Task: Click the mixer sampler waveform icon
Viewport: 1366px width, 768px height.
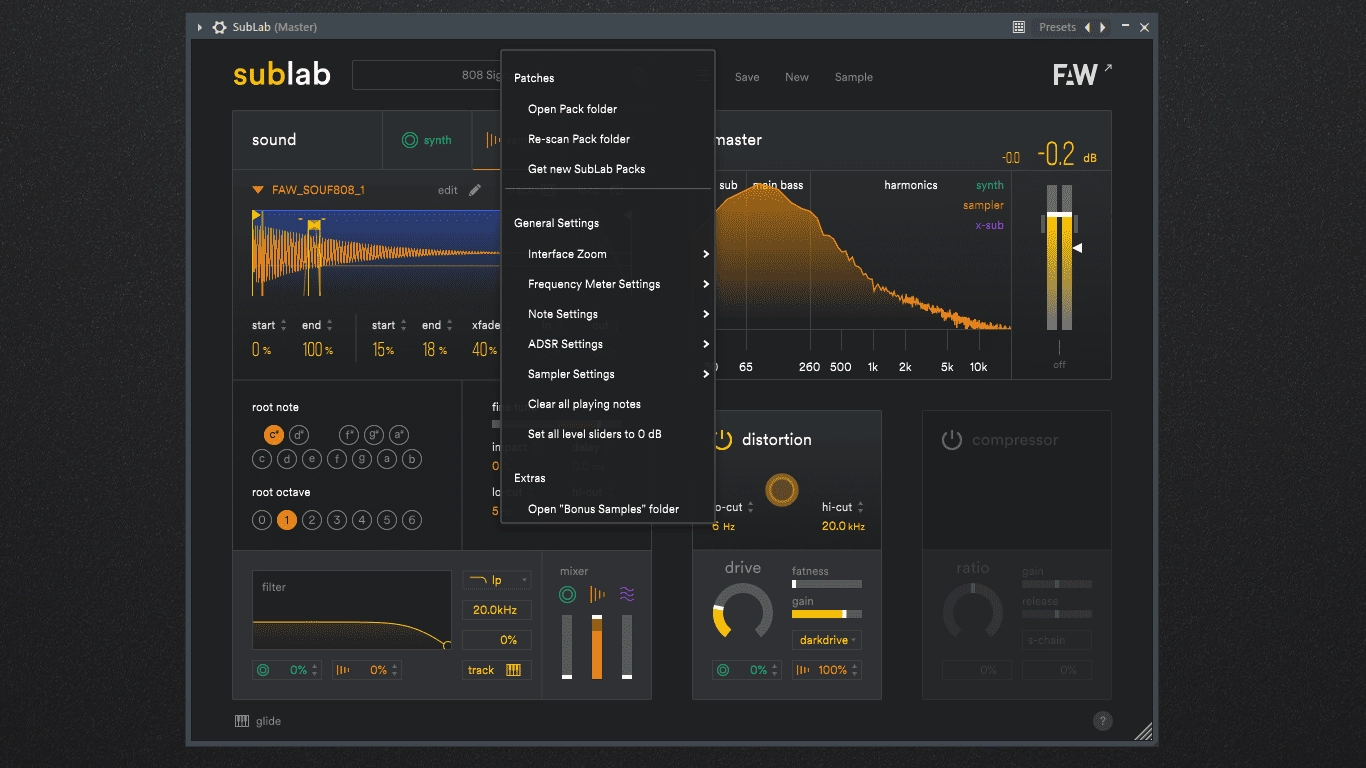Action: coord(597,595)
